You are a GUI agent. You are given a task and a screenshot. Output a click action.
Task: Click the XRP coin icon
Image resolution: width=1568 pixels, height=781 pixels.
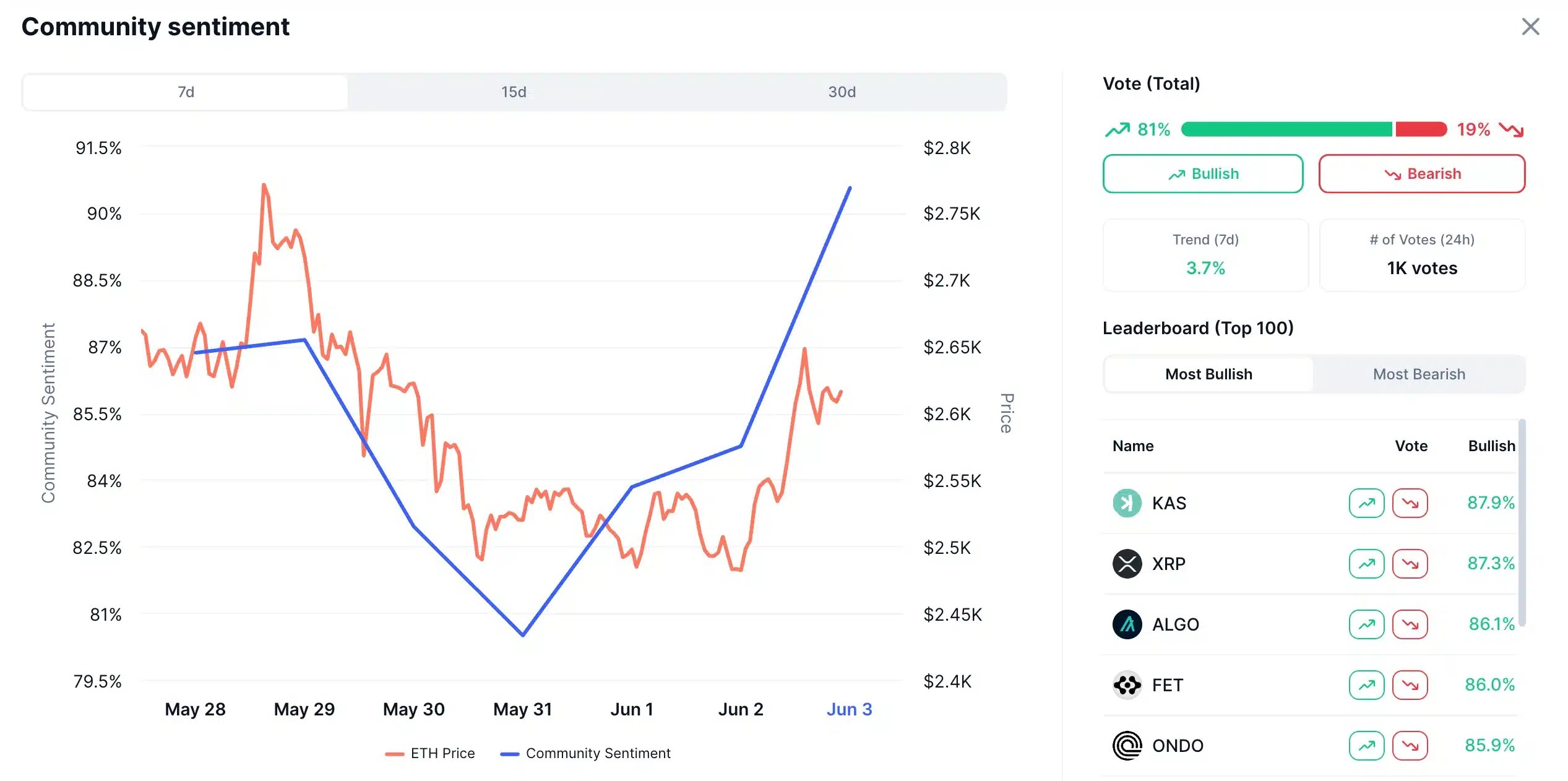[1126, 564]
